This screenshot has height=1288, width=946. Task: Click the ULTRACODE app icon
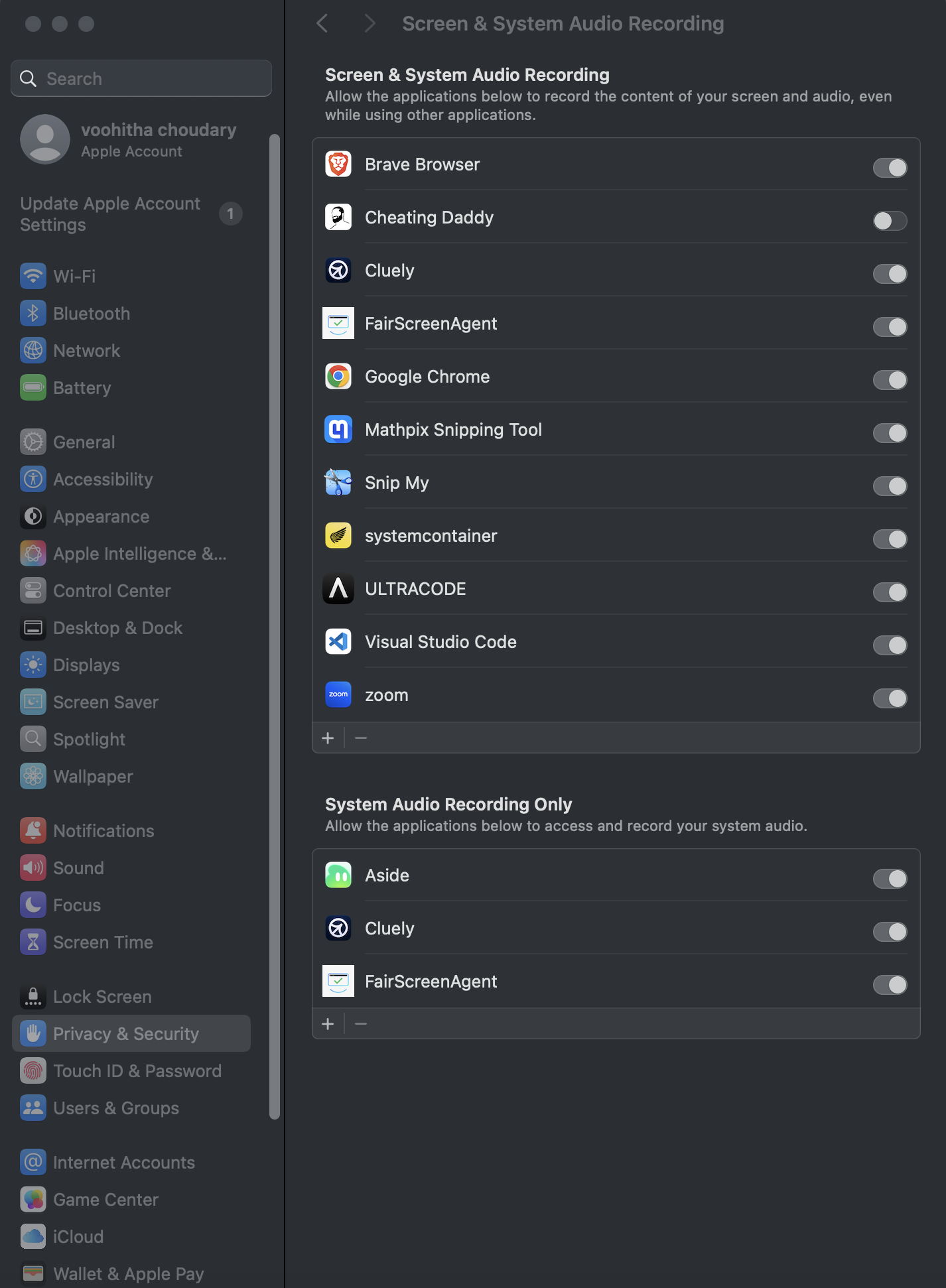point(338,589)
